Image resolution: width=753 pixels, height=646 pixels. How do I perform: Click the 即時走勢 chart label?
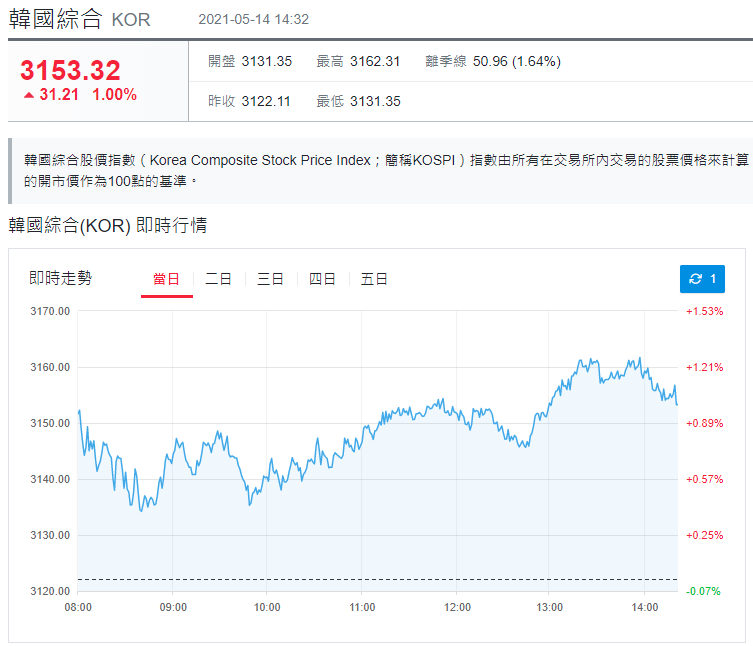click(61, 278)
